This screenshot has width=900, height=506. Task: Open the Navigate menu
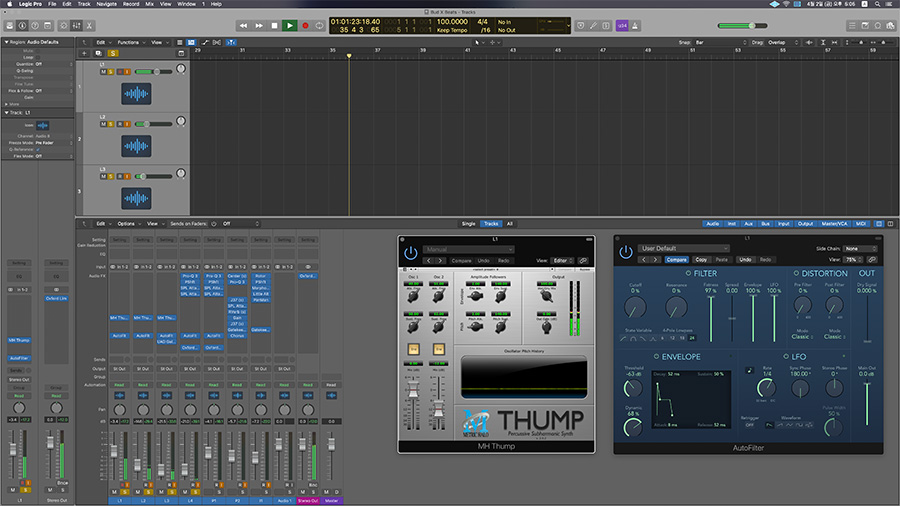(x=106, y=3)
